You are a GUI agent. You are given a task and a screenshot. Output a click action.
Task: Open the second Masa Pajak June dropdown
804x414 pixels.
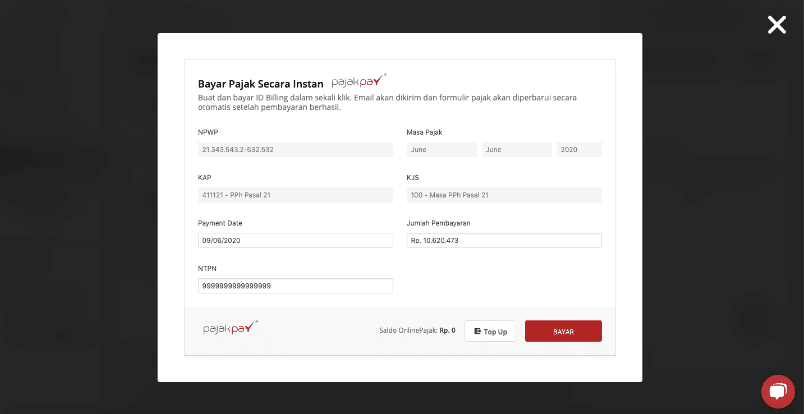coord(517,149)
